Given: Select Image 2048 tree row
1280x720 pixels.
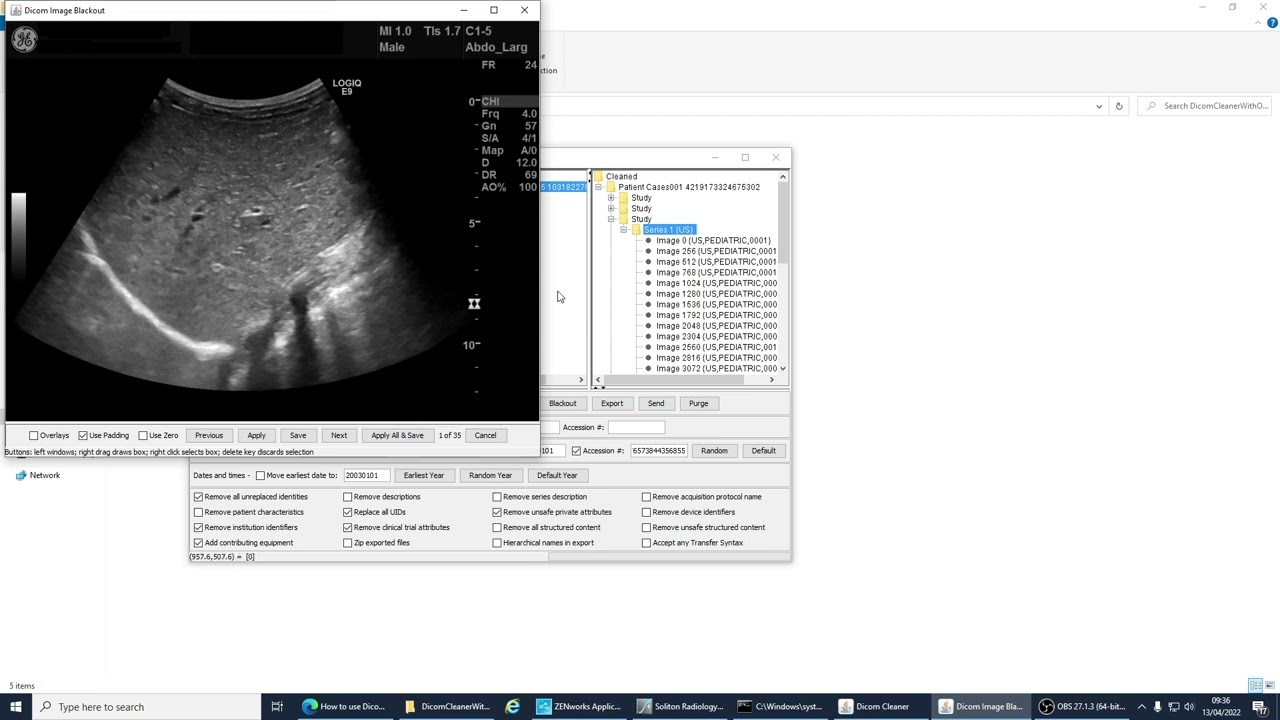Looking at the screenshot, I should coord(716,326).
